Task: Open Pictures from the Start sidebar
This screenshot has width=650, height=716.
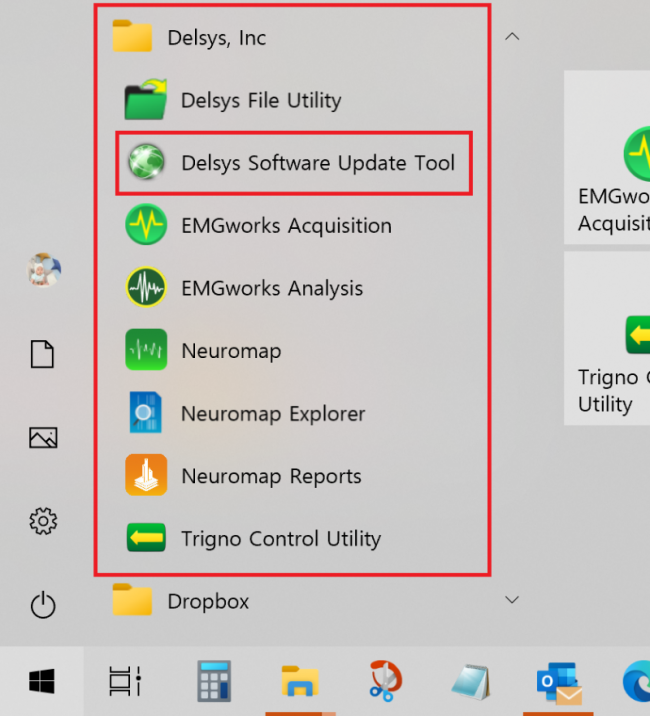Action: point(43,437)
